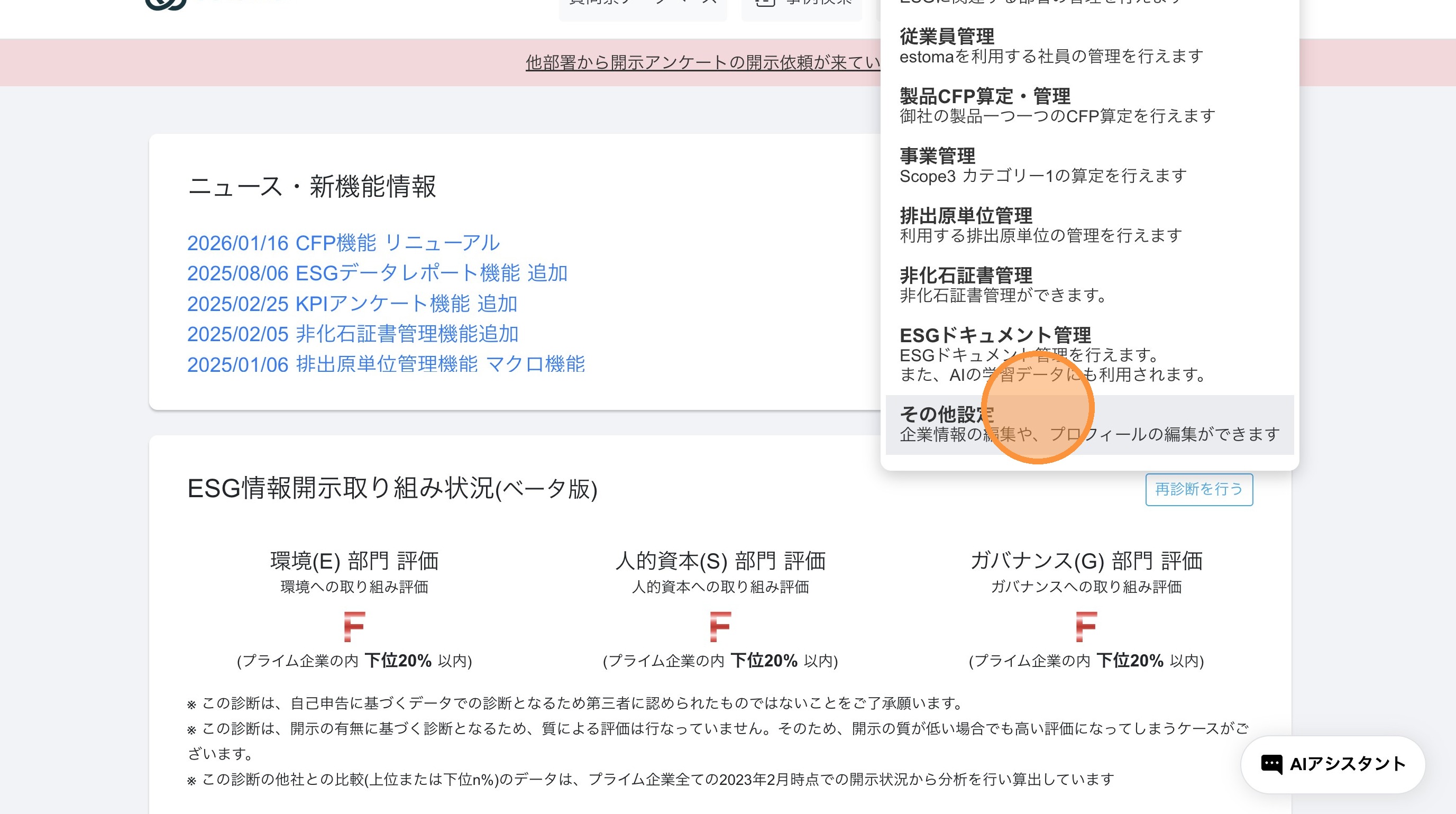Image resolution: width=1456 pixels, height=814 pixels.
Task: Click the disclaimer starting この診断は、自己申告に基づく
Action: (x=575, y=703)
